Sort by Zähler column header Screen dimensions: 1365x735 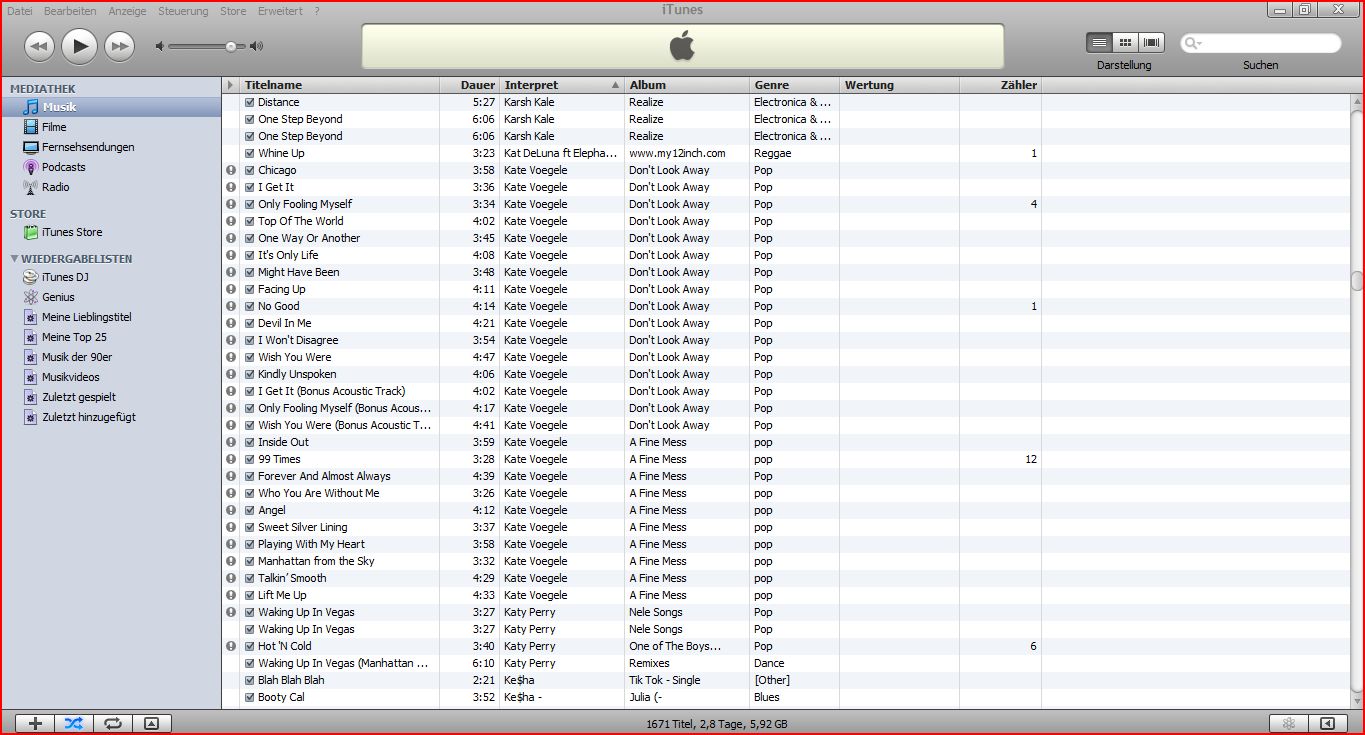click(x=1000, y=85)
